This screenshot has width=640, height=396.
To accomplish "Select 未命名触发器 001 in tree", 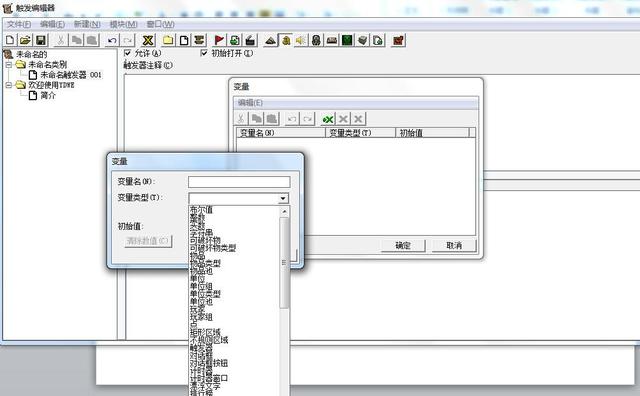I will (71, 75).
